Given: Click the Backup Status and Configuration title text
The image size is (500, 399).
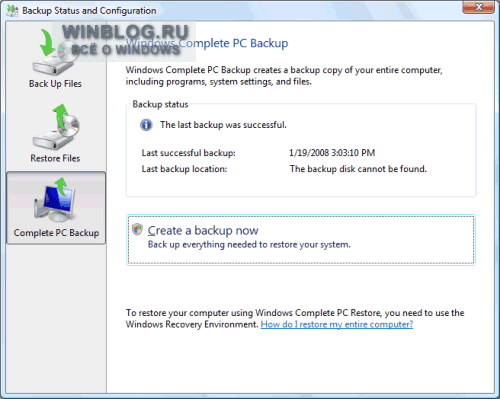Looking at the screenshot, I should point(89,11).
